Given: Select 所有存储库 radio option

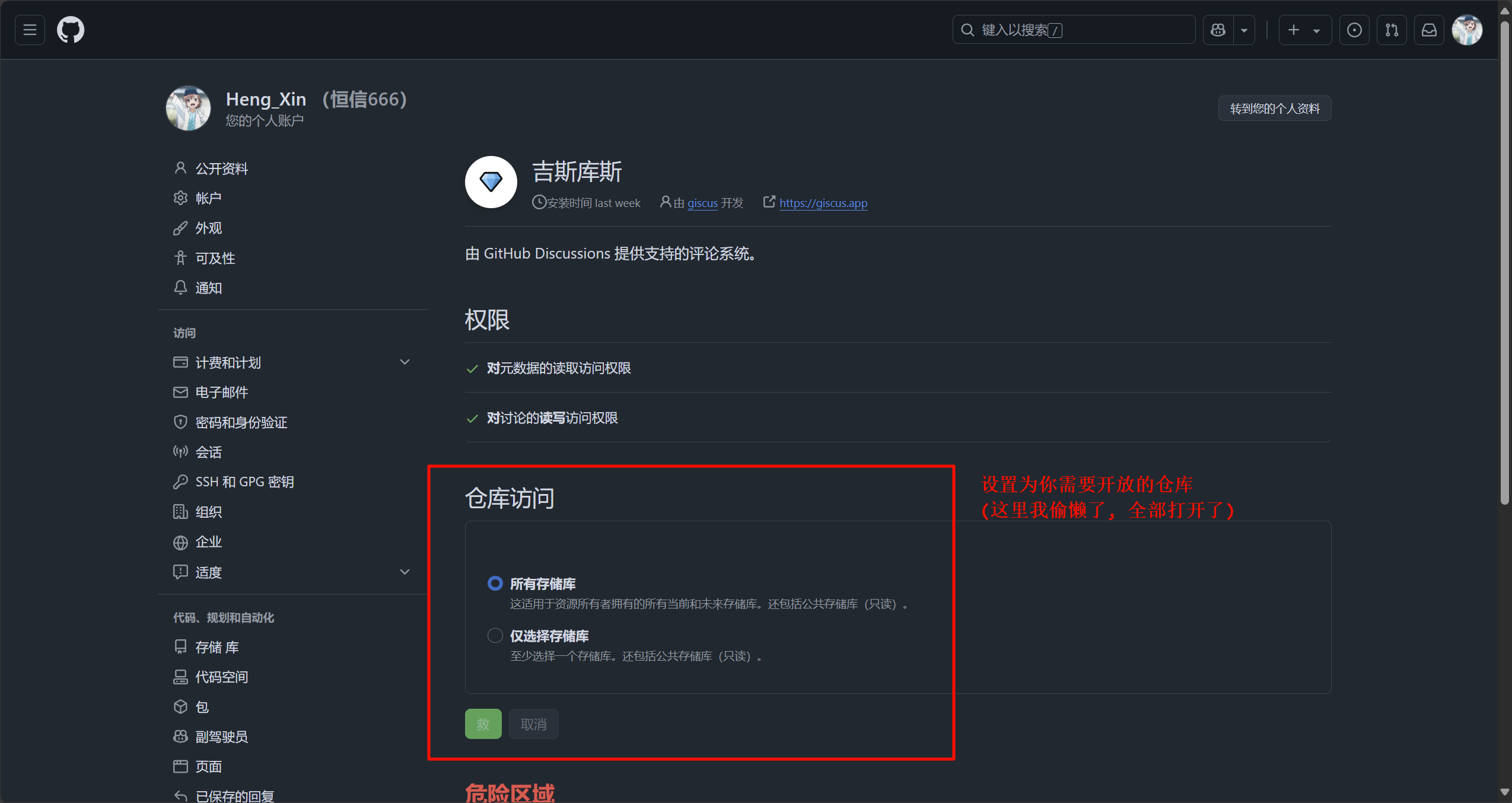Looking at the screenshot, I should coord(495,584).
